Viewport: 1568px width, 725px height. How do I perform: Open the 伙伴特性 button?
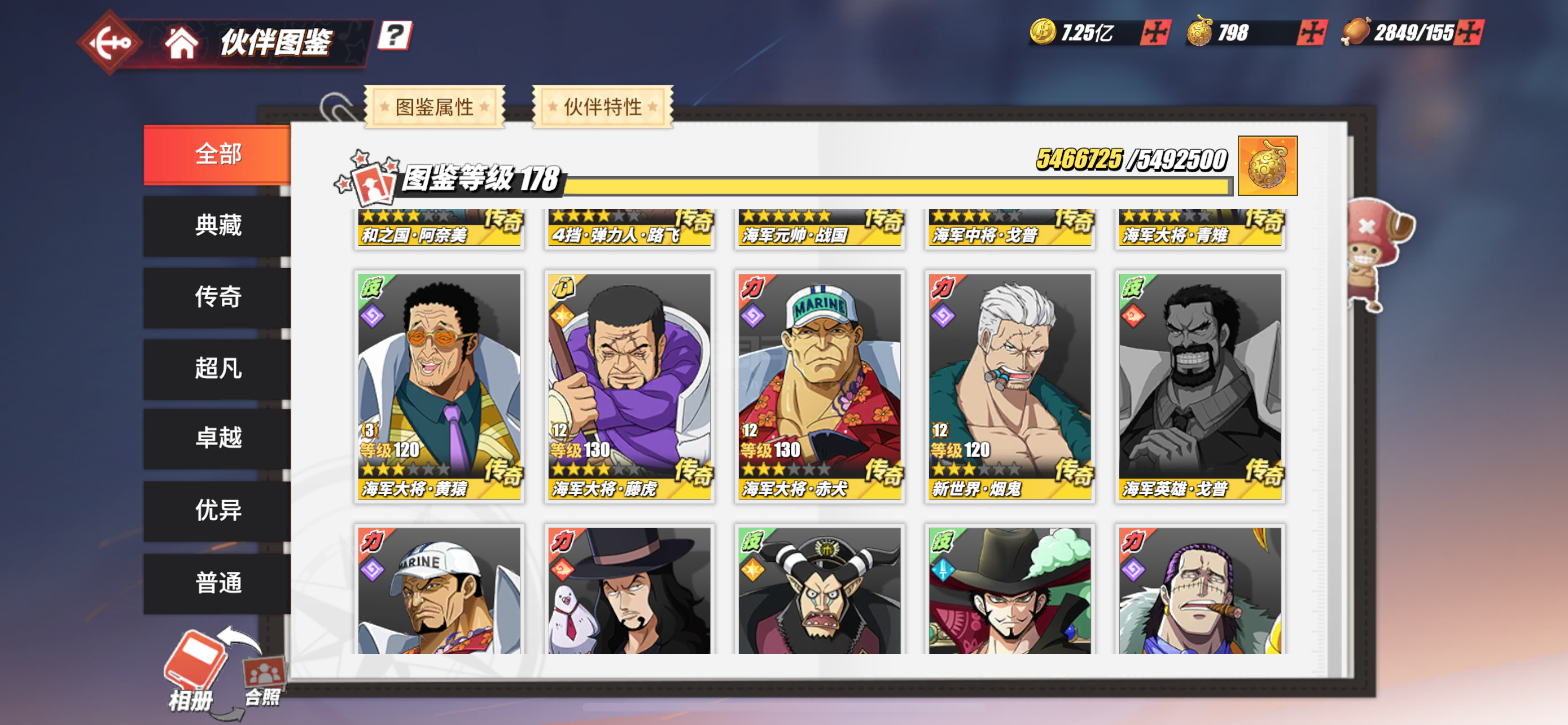[x=603, y=107]
